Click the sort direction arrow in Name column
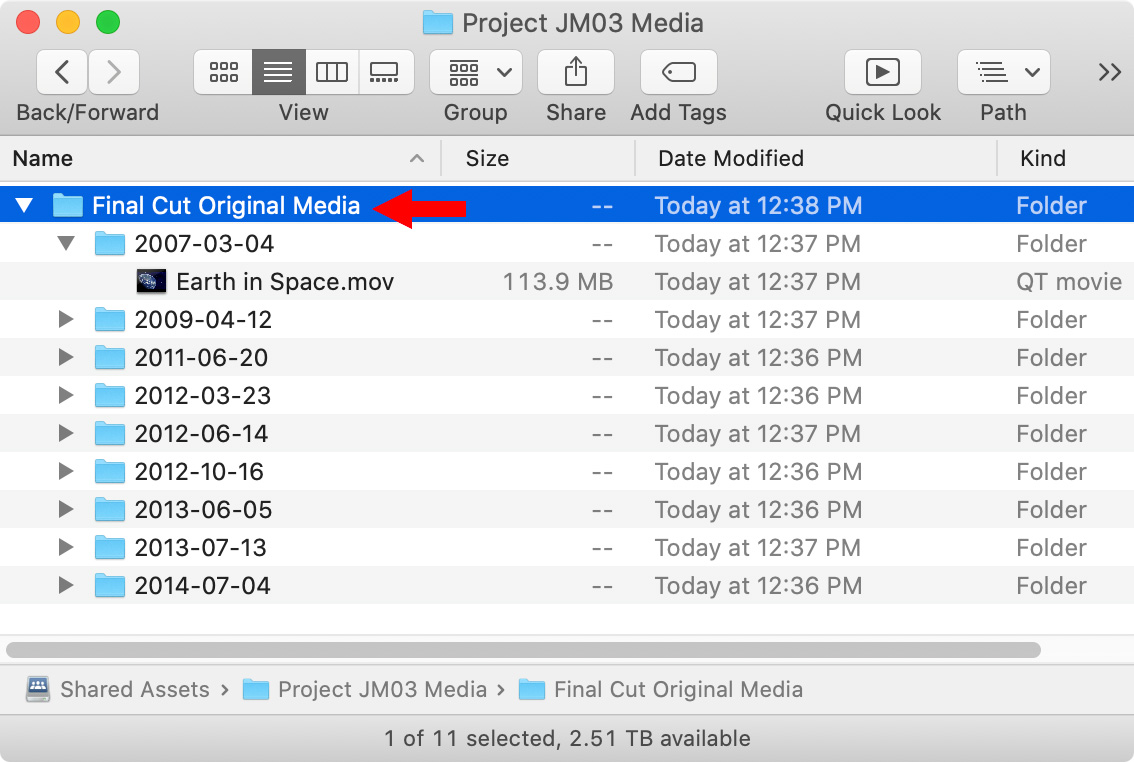Viewport: 1134px width, 762px height. coord(417,158)
